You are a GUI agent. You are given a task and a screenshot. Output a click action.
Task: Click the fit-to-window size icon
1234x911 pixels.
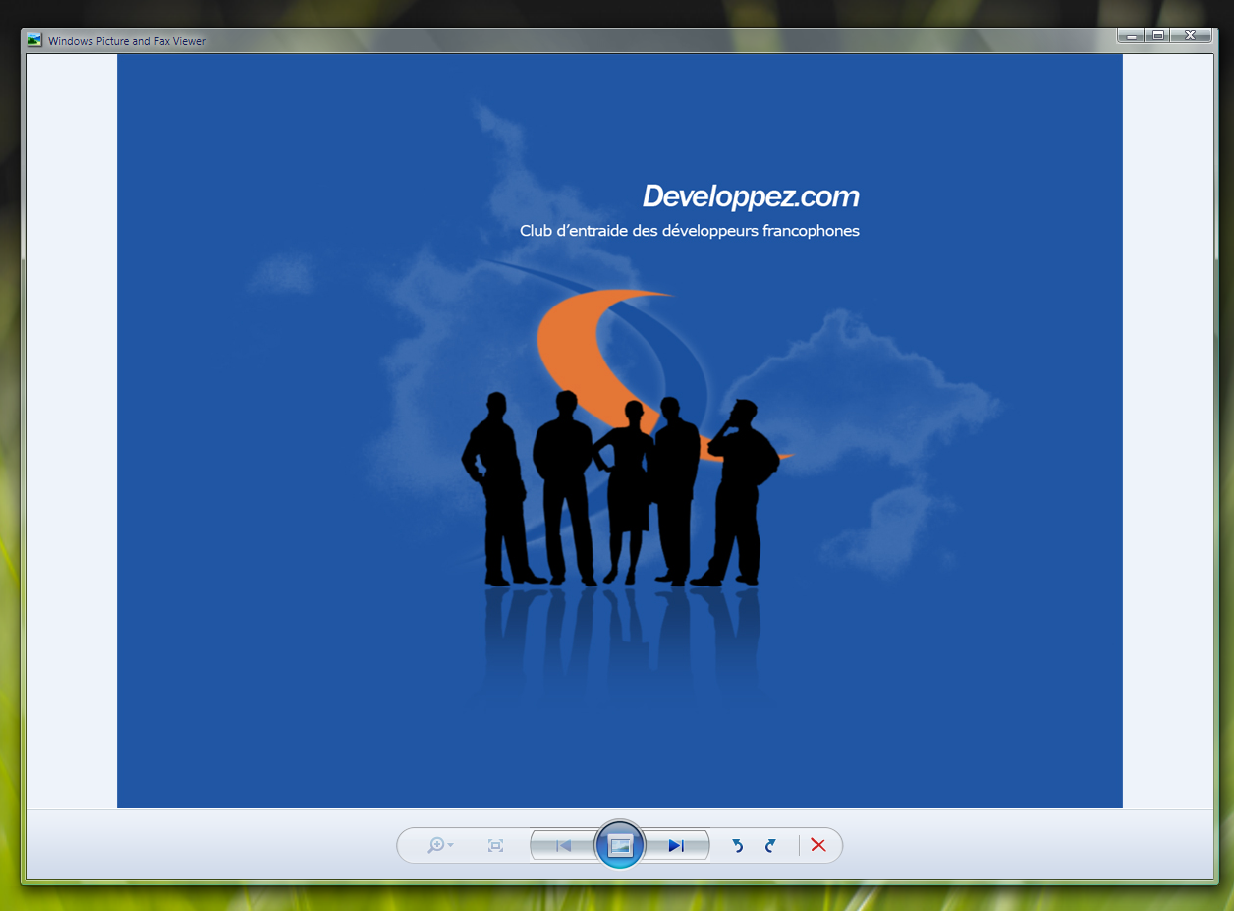(x=495, y=845)
